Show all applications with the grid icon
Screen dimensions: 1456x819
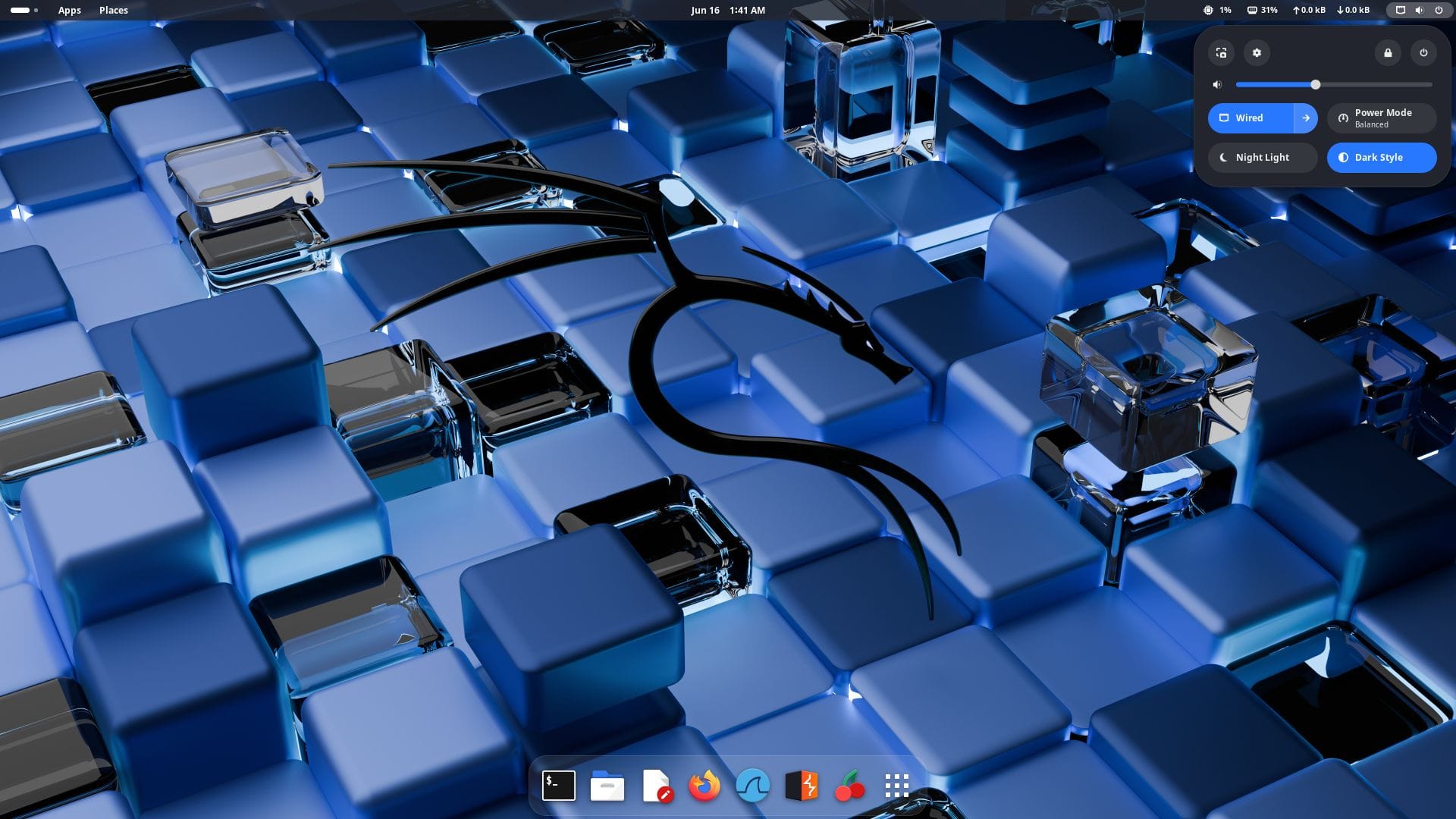[897, 786]
